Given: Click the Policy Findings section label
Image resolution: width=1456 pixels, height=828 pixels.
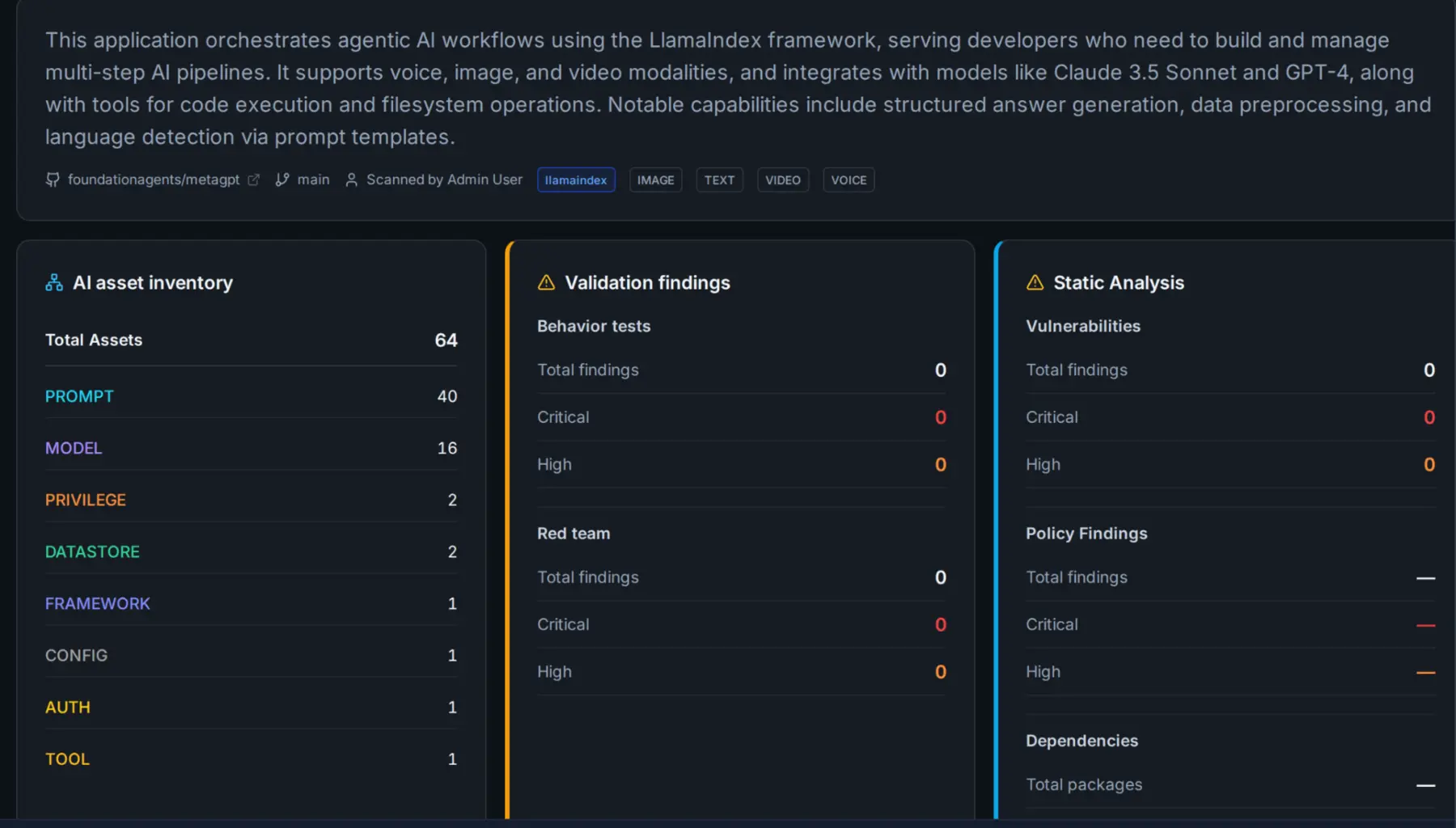Looking at the screenshot, I should pos(1086,534).
